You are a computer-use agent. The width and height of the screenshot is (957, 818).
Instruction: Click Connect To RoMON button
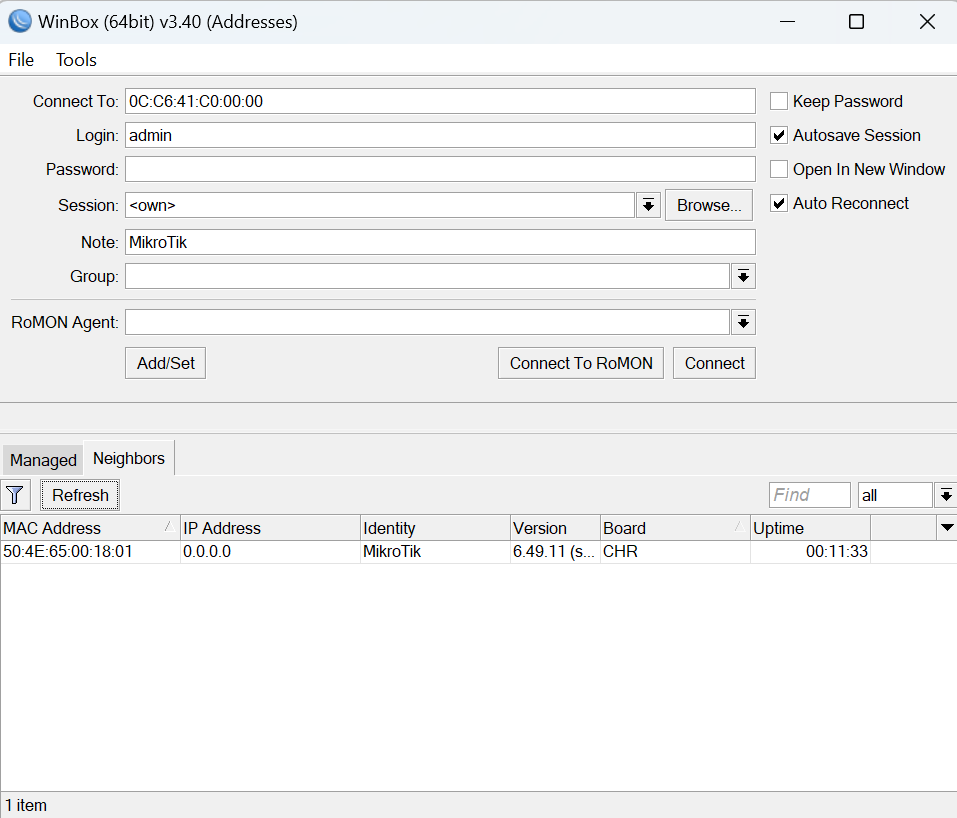click(581, 363)
